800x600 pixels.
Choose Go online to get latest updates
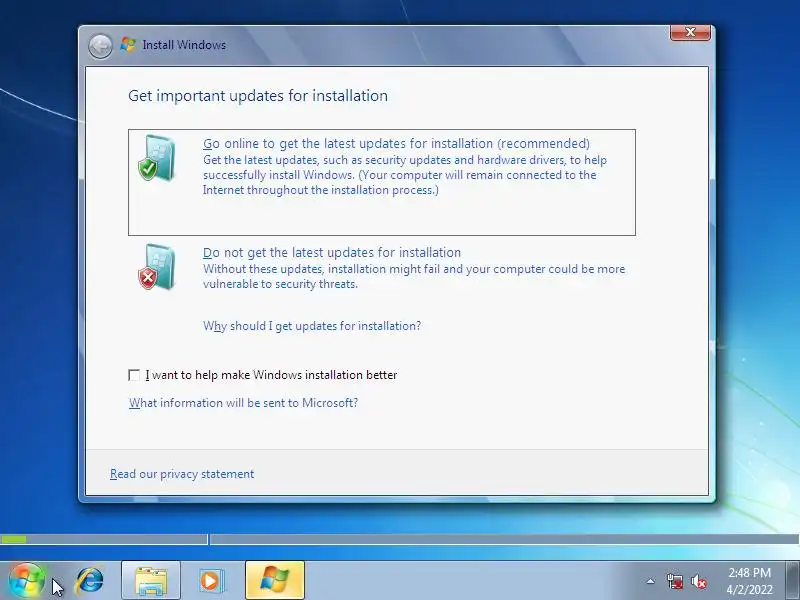382,182
